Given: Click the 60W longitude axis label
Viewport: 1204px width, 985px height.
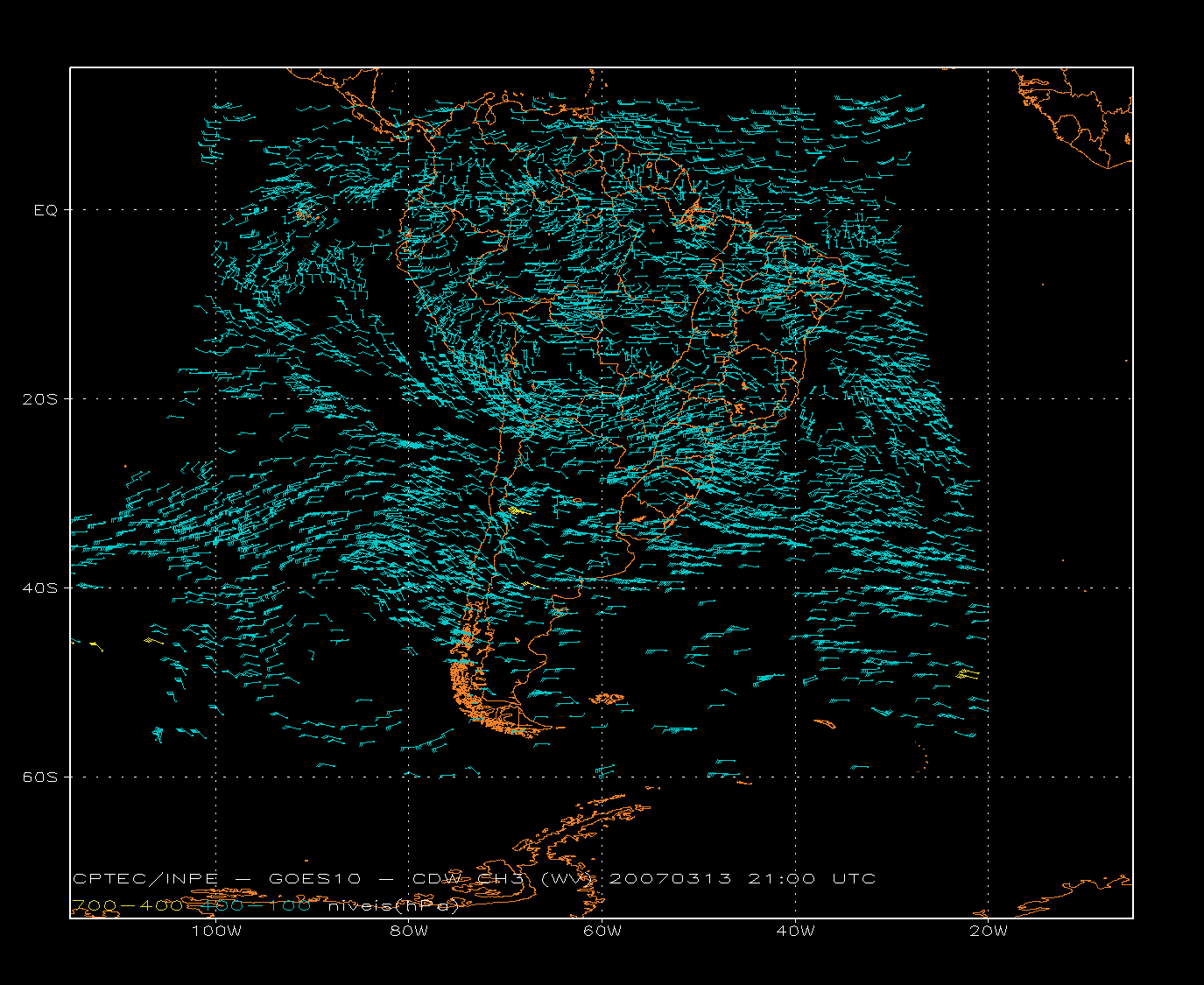Looking at the screenshot, I should pyautogui.click(x=602, y=931).
